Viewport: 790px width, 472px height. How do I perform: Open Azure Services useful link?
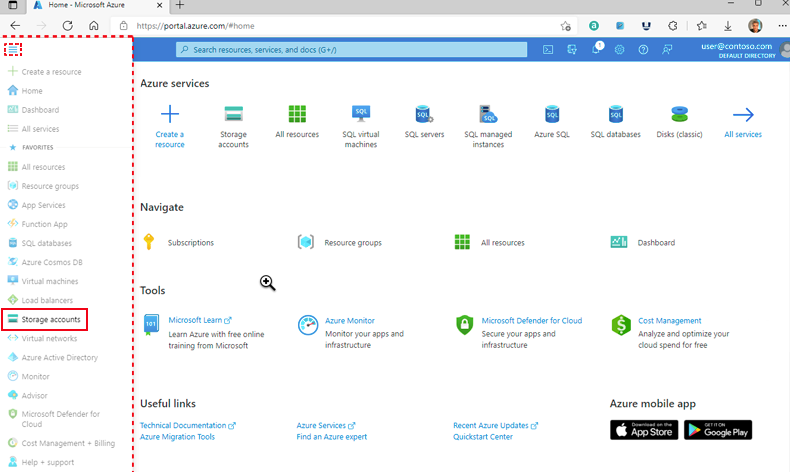click(x=325, y=425)
